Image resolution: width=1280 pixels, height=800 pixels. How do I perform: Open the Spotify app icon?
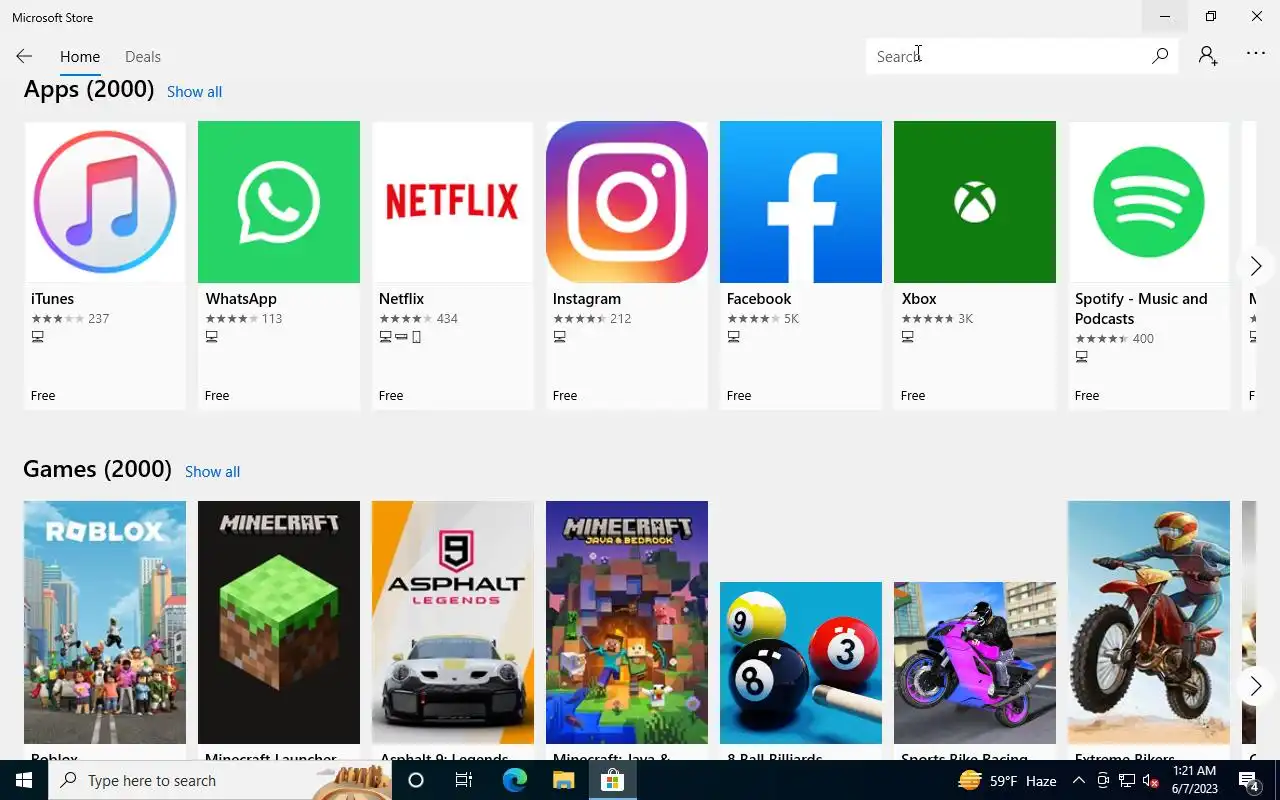pos(1149,202)
